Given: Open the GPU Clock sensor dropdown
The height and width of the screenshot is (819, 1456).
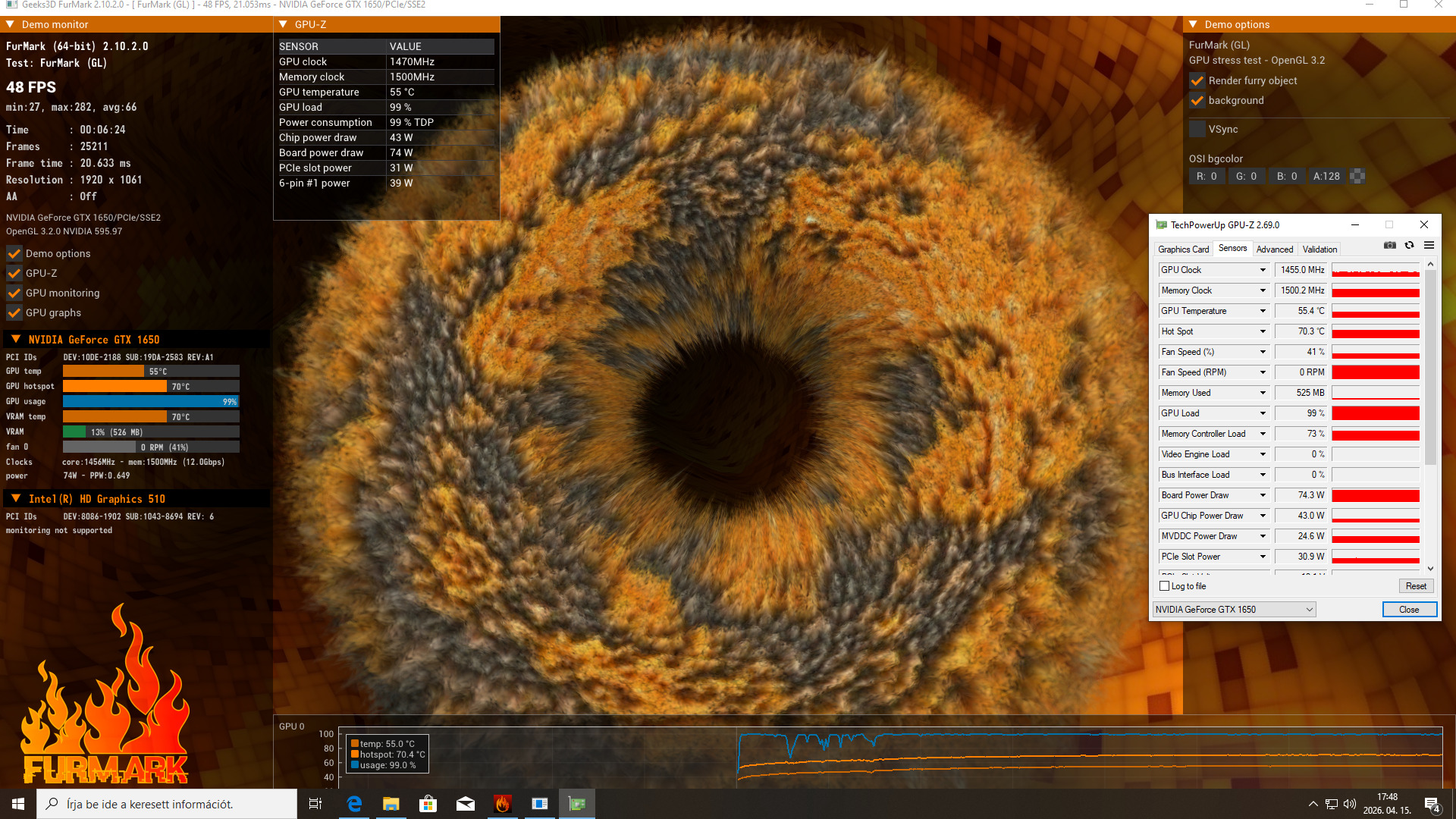Looking at the screenshot, I should [1263, 270].
